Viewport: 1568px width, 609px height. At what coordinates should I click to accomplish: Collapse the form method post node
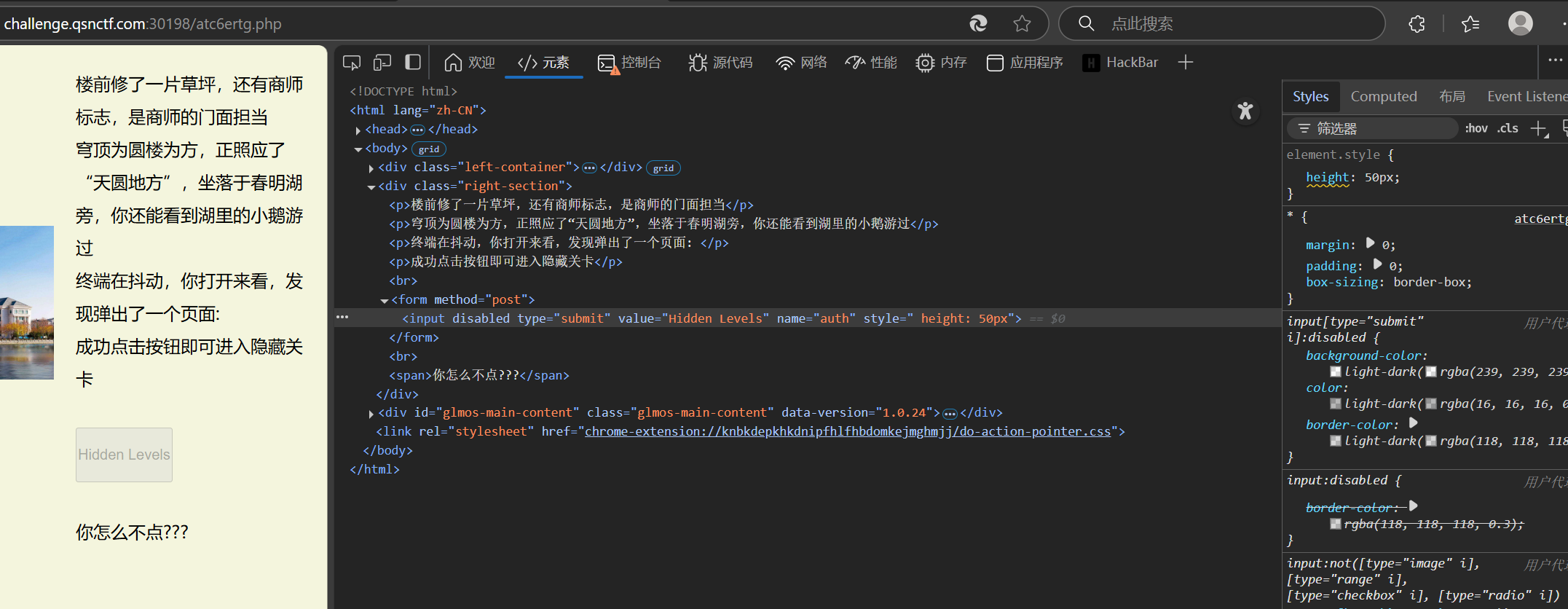coord(384,301)
